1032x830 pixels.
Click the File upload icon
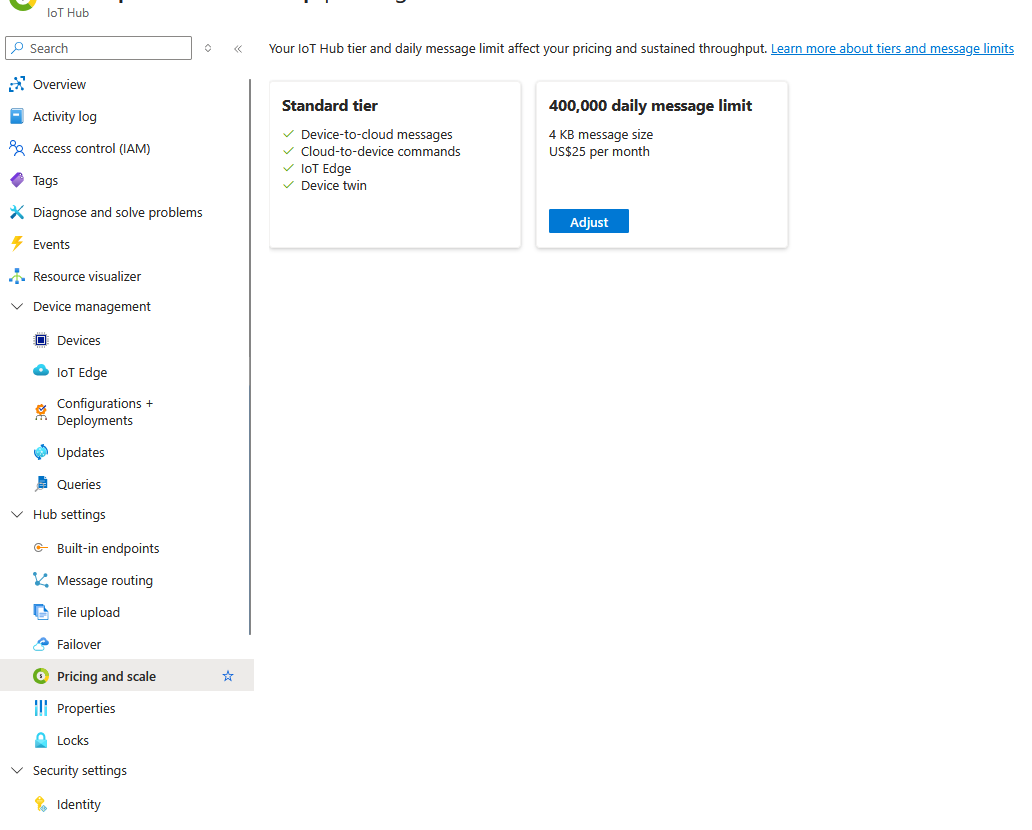[41, 612]
